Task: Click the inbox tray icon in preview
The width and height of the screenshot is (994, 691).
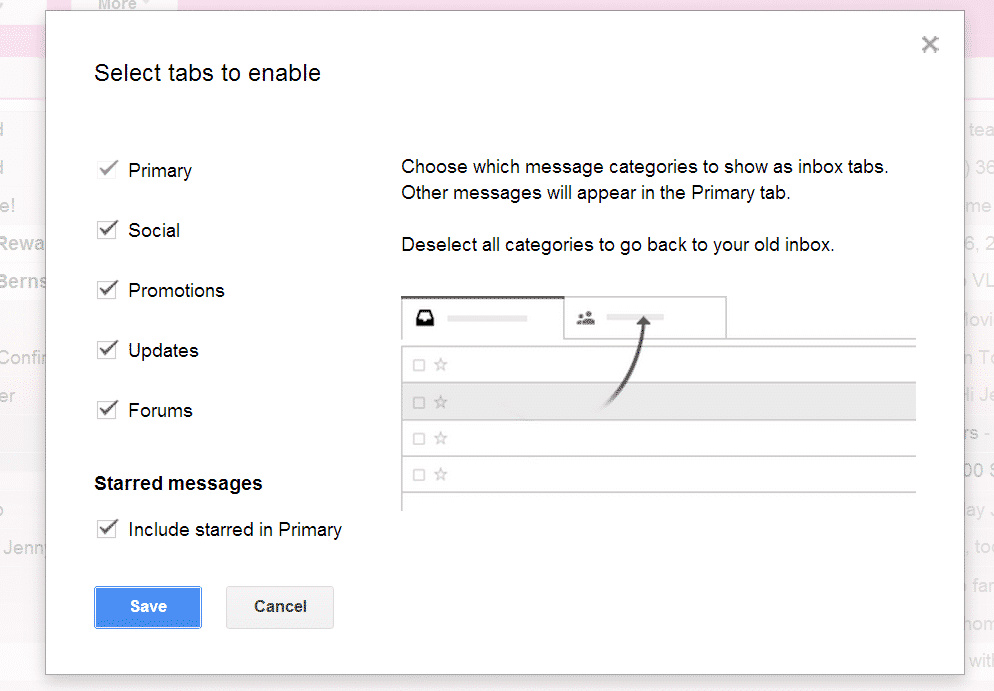Action: (x=425, y=318)
